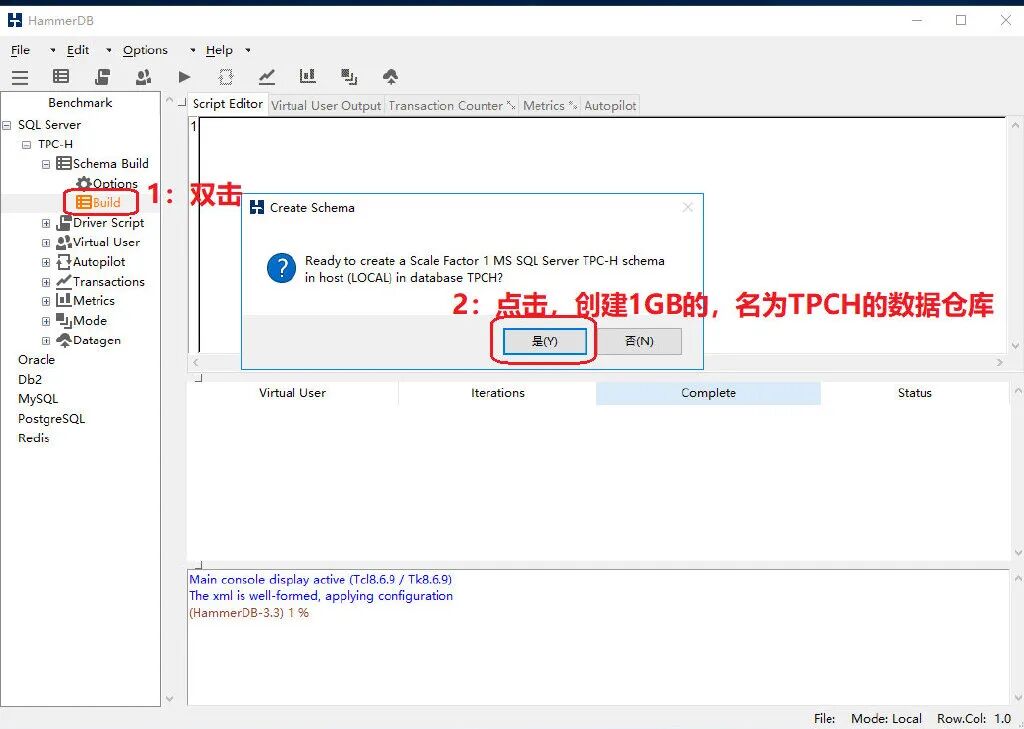Switch to the Virtual User Output tab

[x=326, y=106]
